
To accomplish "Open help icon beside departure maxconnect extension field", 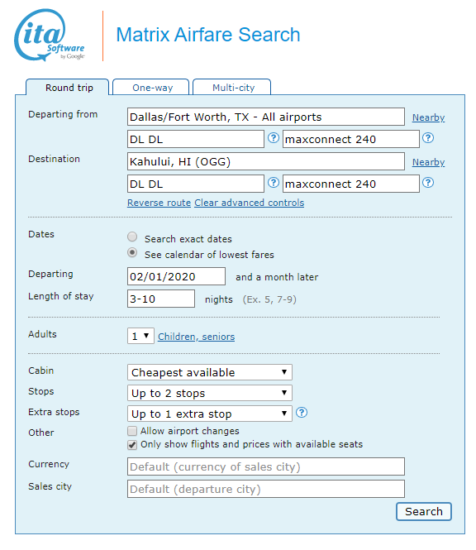I will pyautogui.click(x=428, y=138).
